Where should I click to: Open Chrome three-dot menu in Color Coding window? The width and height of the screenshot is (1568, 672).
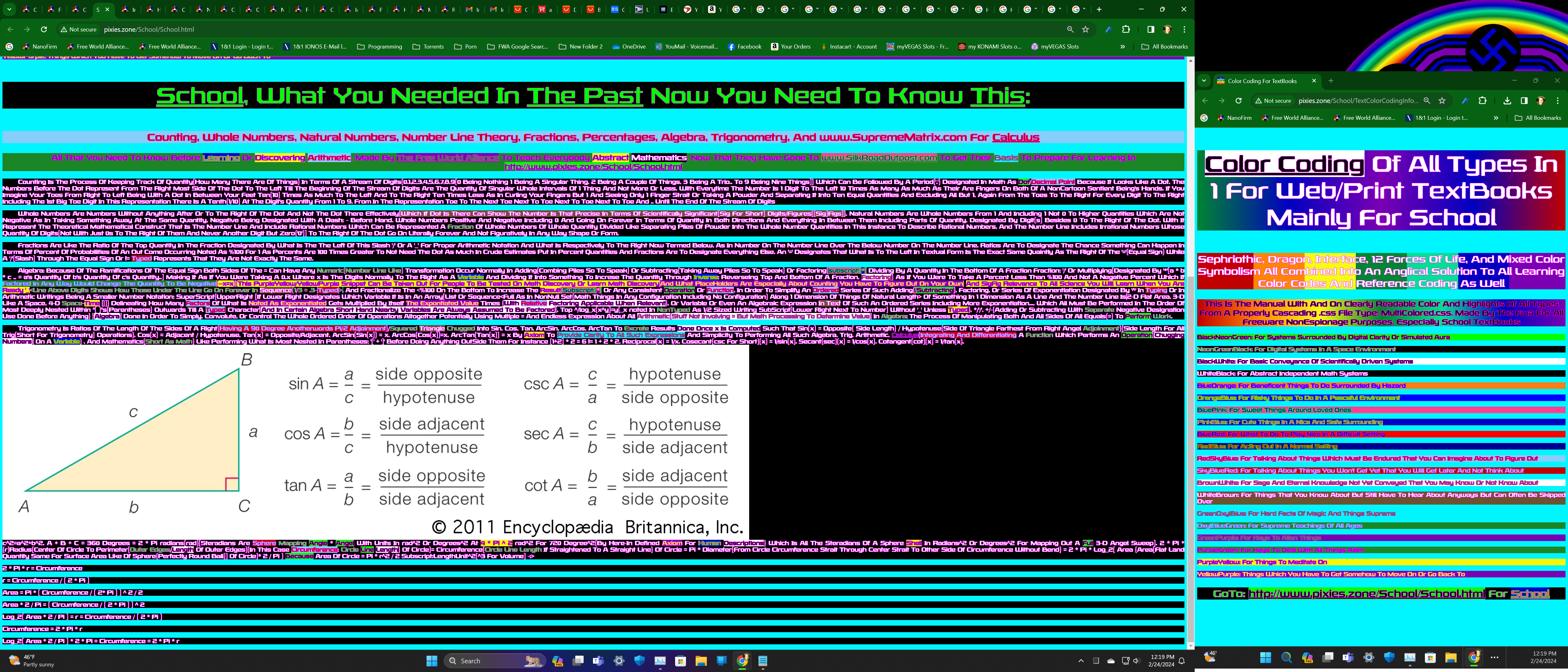click(1558, 100)
